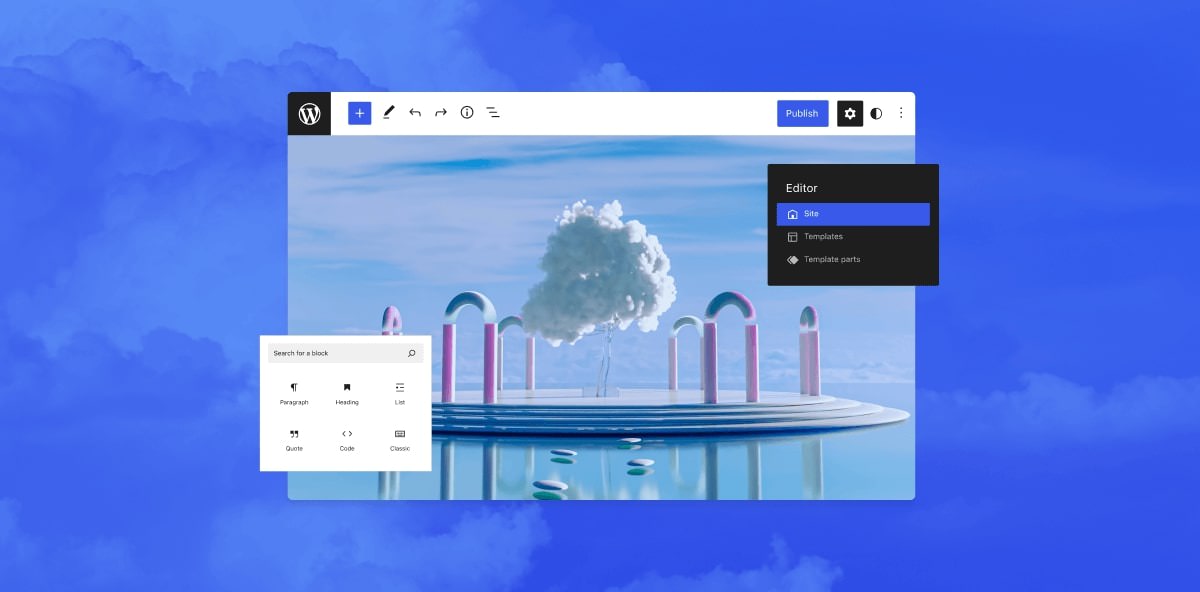Open the list view outline
The image size is (1200, 592).
click(x=493, y=113)
